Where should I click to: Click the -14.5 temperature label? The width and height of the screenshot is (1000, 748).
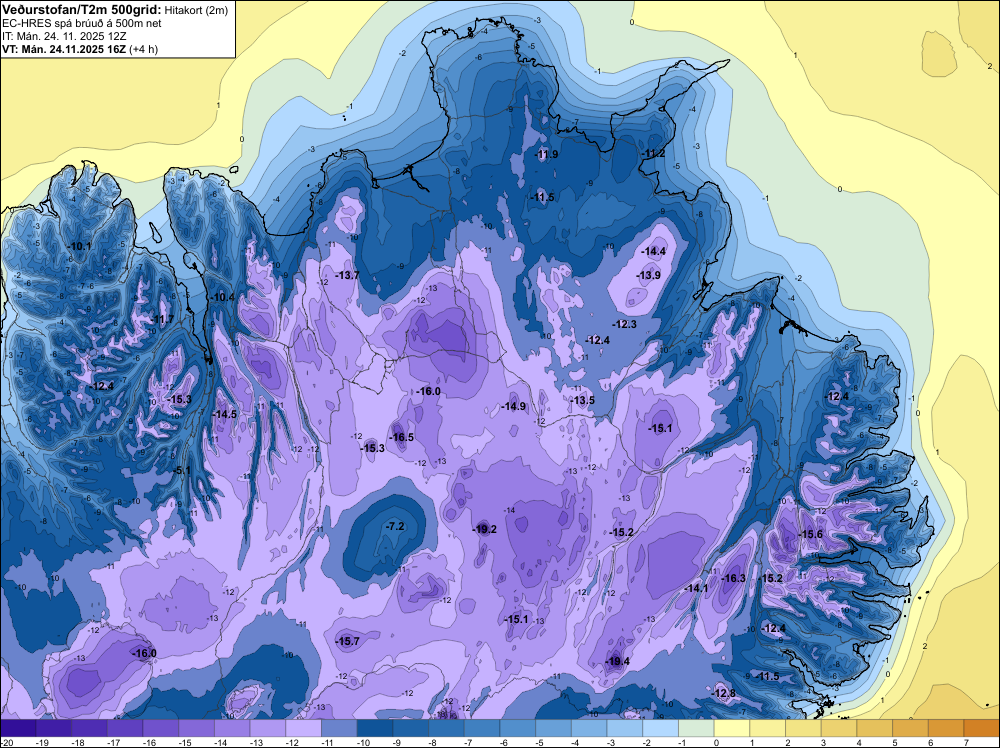pos(224,414)
